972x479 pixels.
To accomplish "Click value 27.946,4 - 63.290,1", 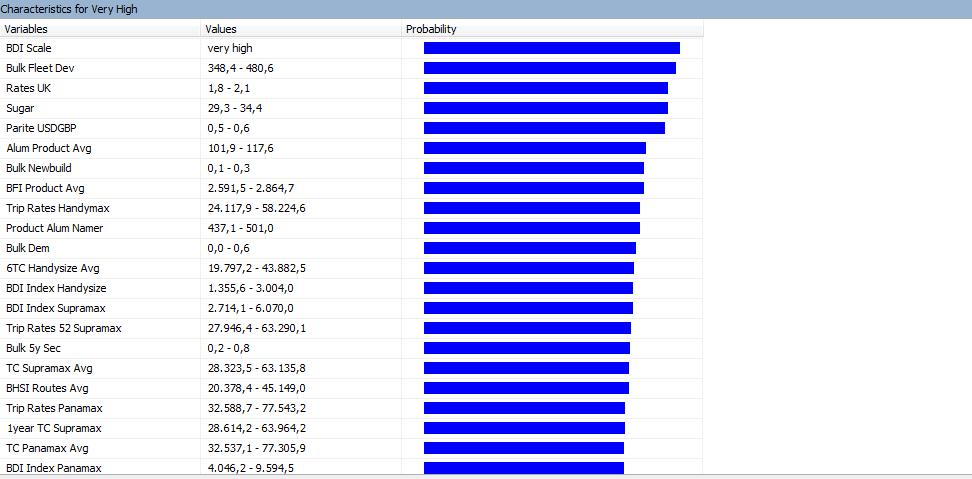I will click(x=256, y=328).
